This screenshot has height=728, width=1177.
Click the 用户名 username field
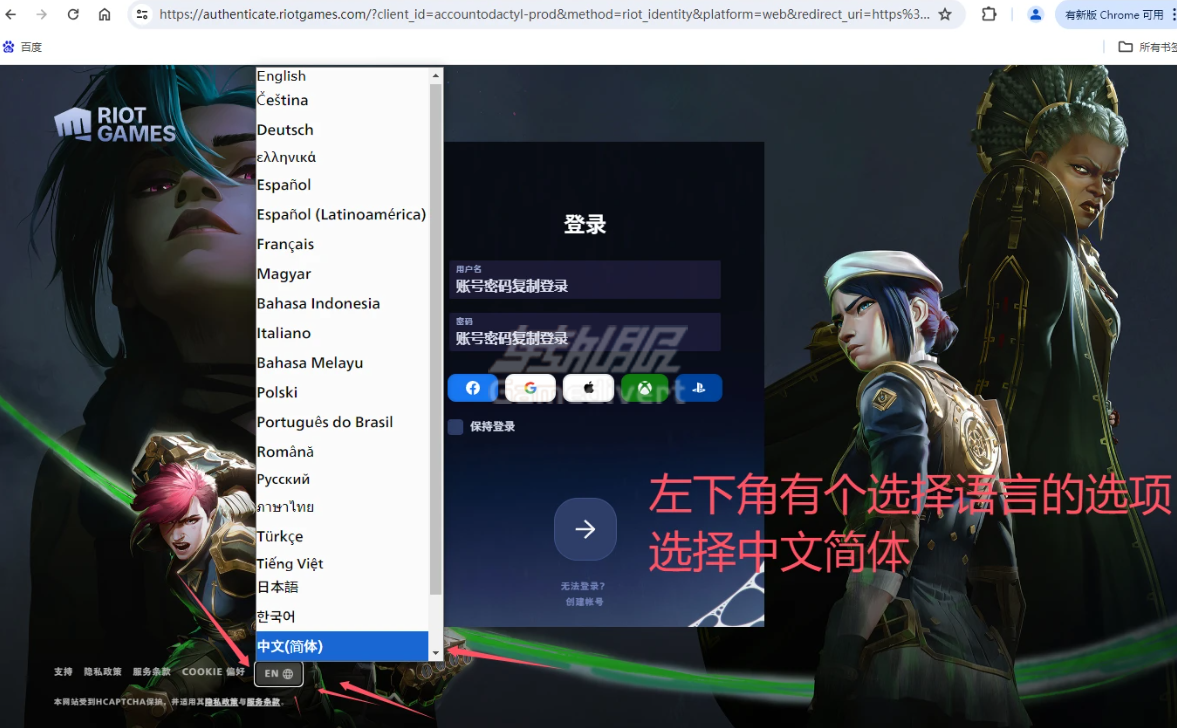(x=585, y=279)
